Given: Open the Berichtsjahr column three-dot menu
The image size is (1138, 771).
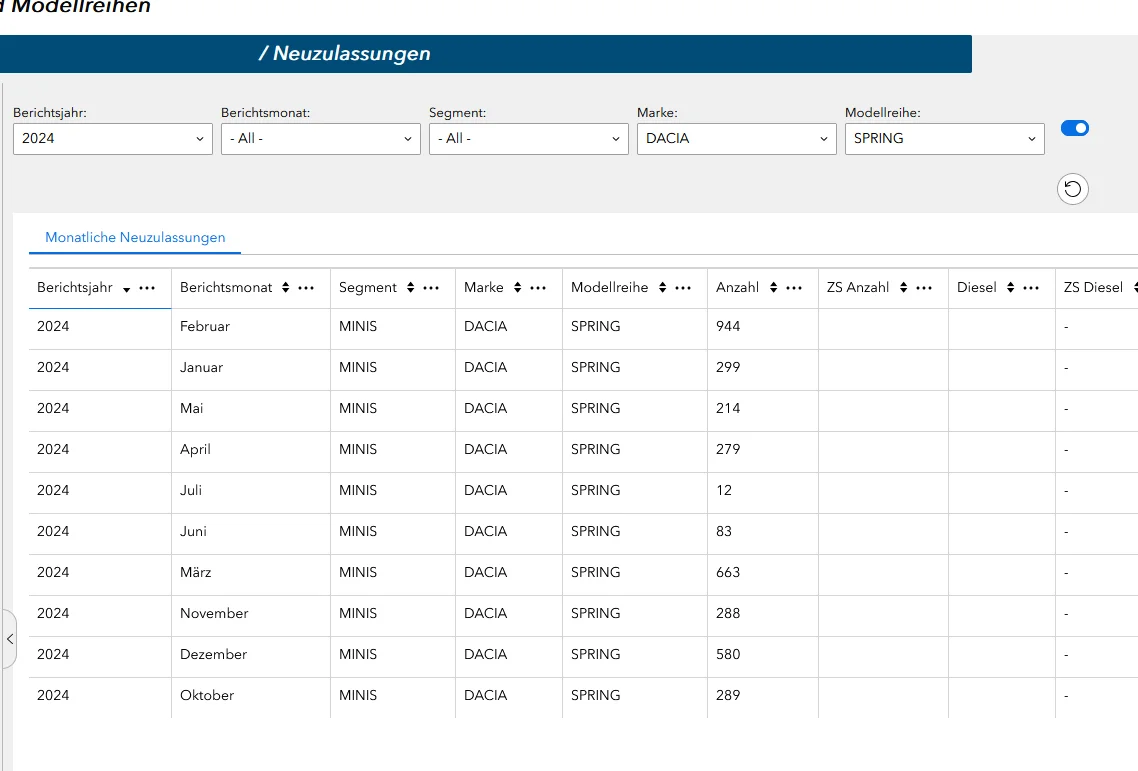Looking at the screenshot, I should coord(147,288).
